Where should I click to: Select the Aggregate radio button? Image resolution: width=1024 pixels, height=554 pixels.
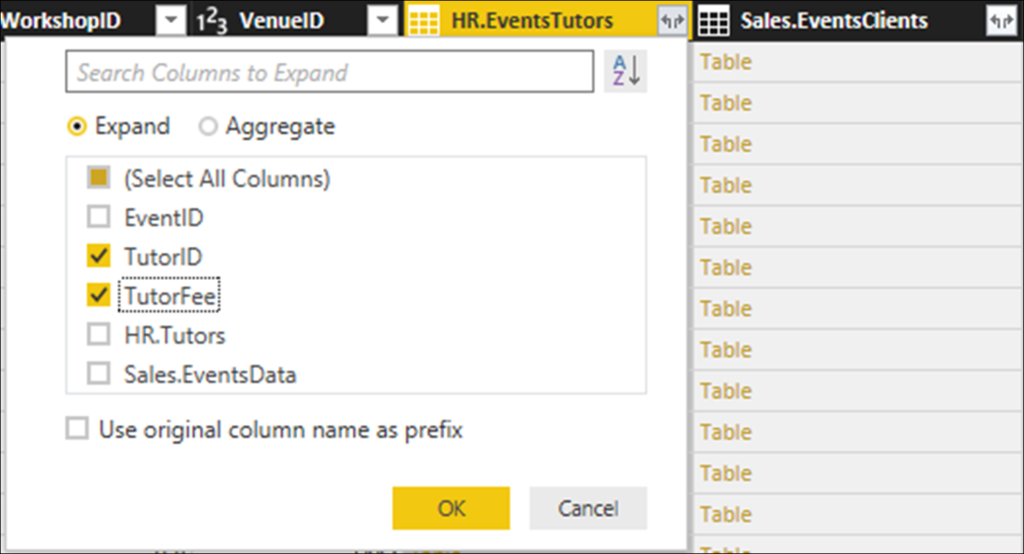tap(208, 127)
